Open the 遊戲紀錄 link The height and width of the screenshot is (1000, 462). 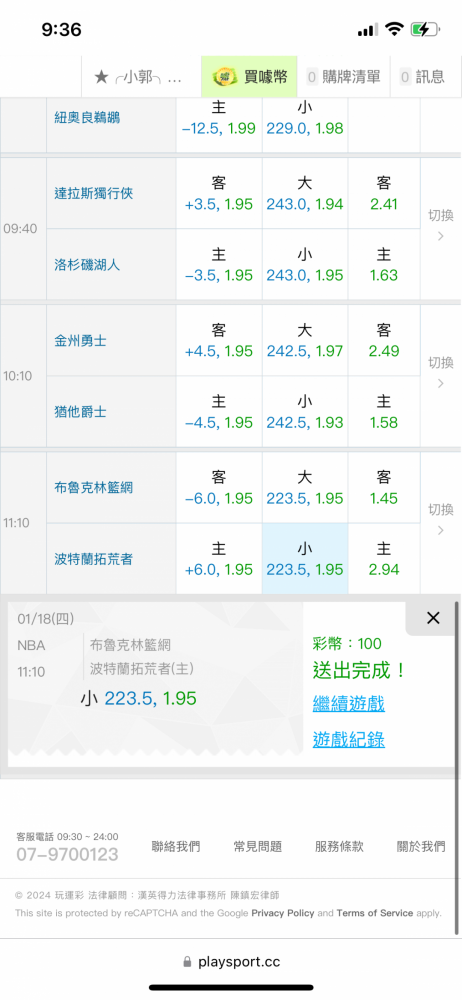pos(348,739)
